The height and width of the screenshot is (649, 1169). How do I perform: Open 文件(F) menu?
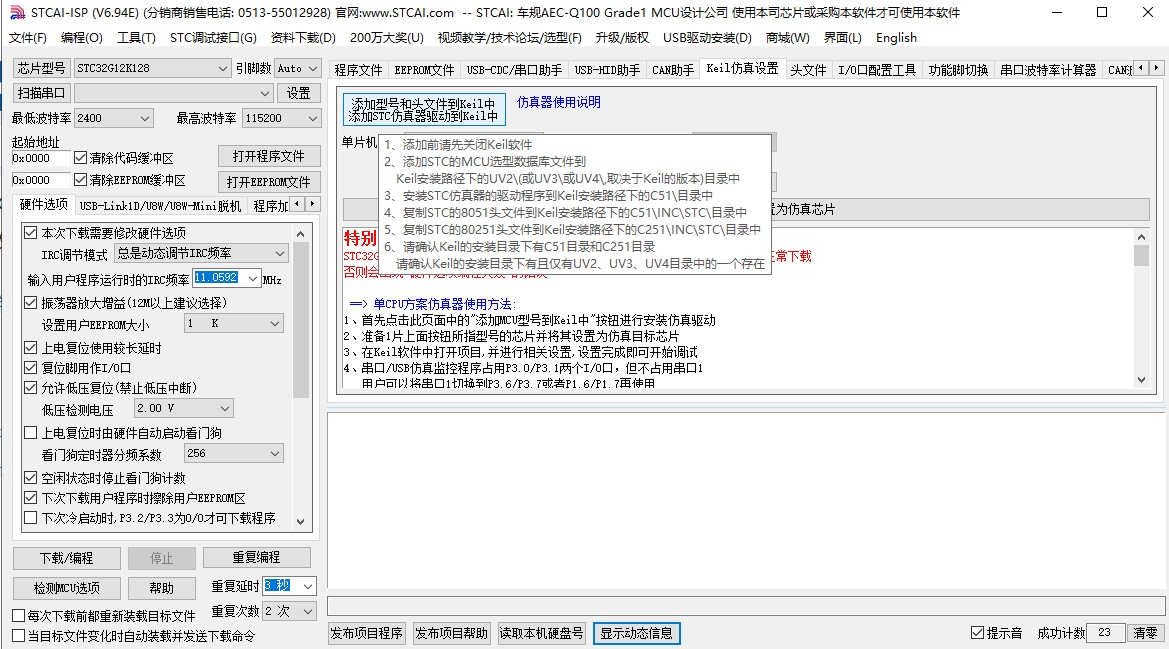tap(28, 37)
